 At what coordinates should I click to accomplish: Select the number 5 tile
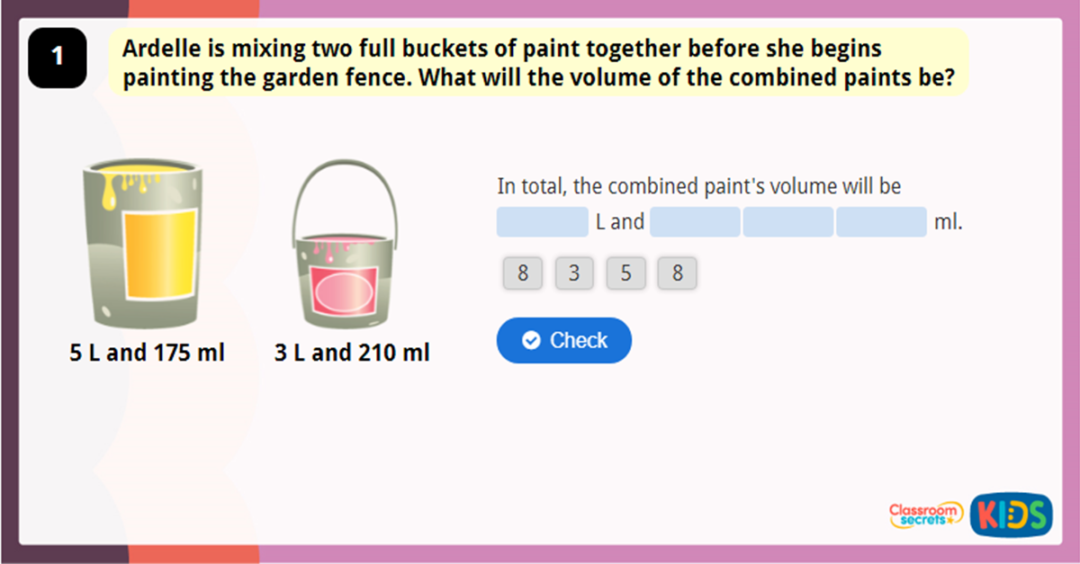click(x=626, y=273)
